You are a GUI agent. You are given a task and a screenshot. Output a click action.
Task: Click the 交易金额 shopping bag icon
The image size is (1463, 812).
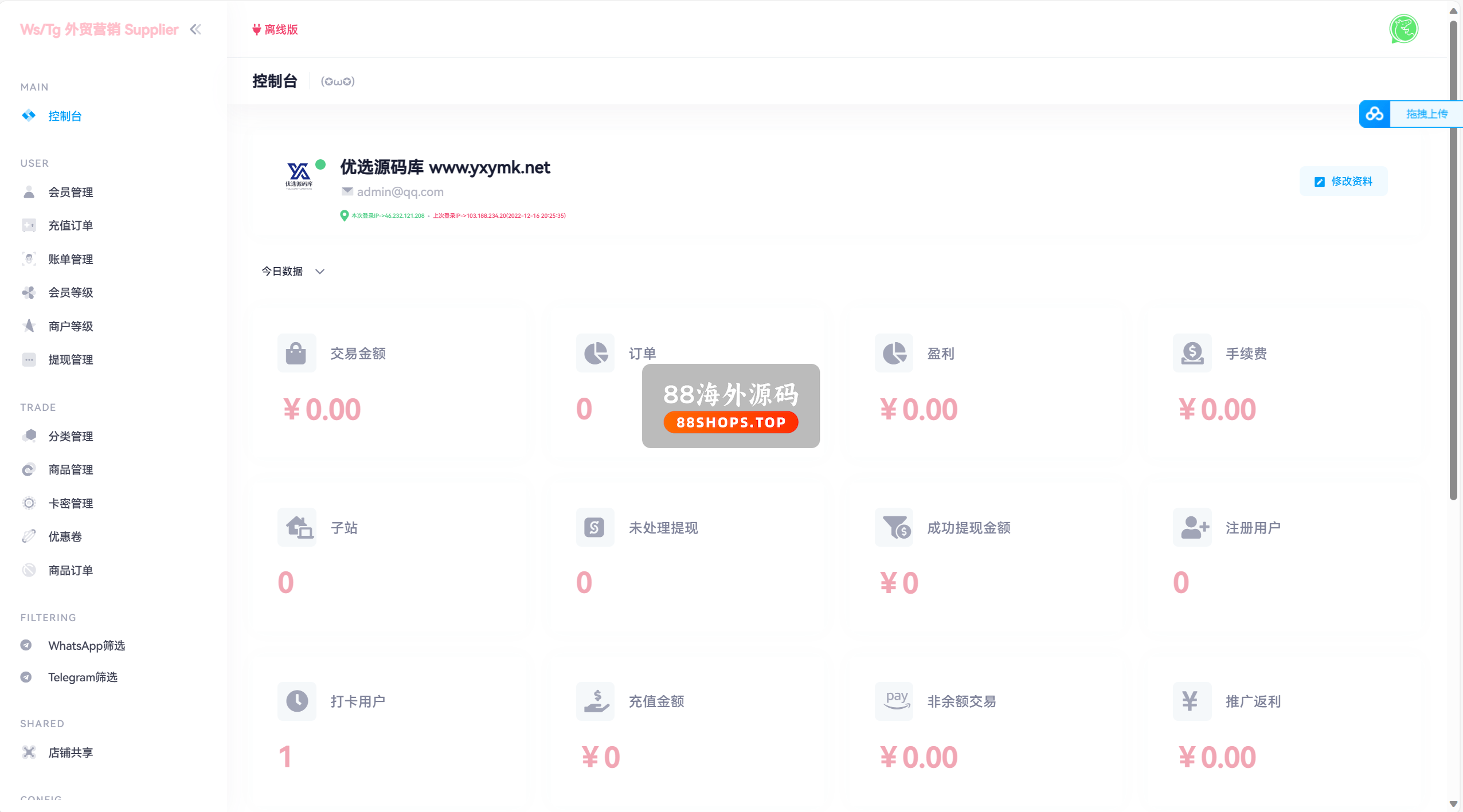296,353
